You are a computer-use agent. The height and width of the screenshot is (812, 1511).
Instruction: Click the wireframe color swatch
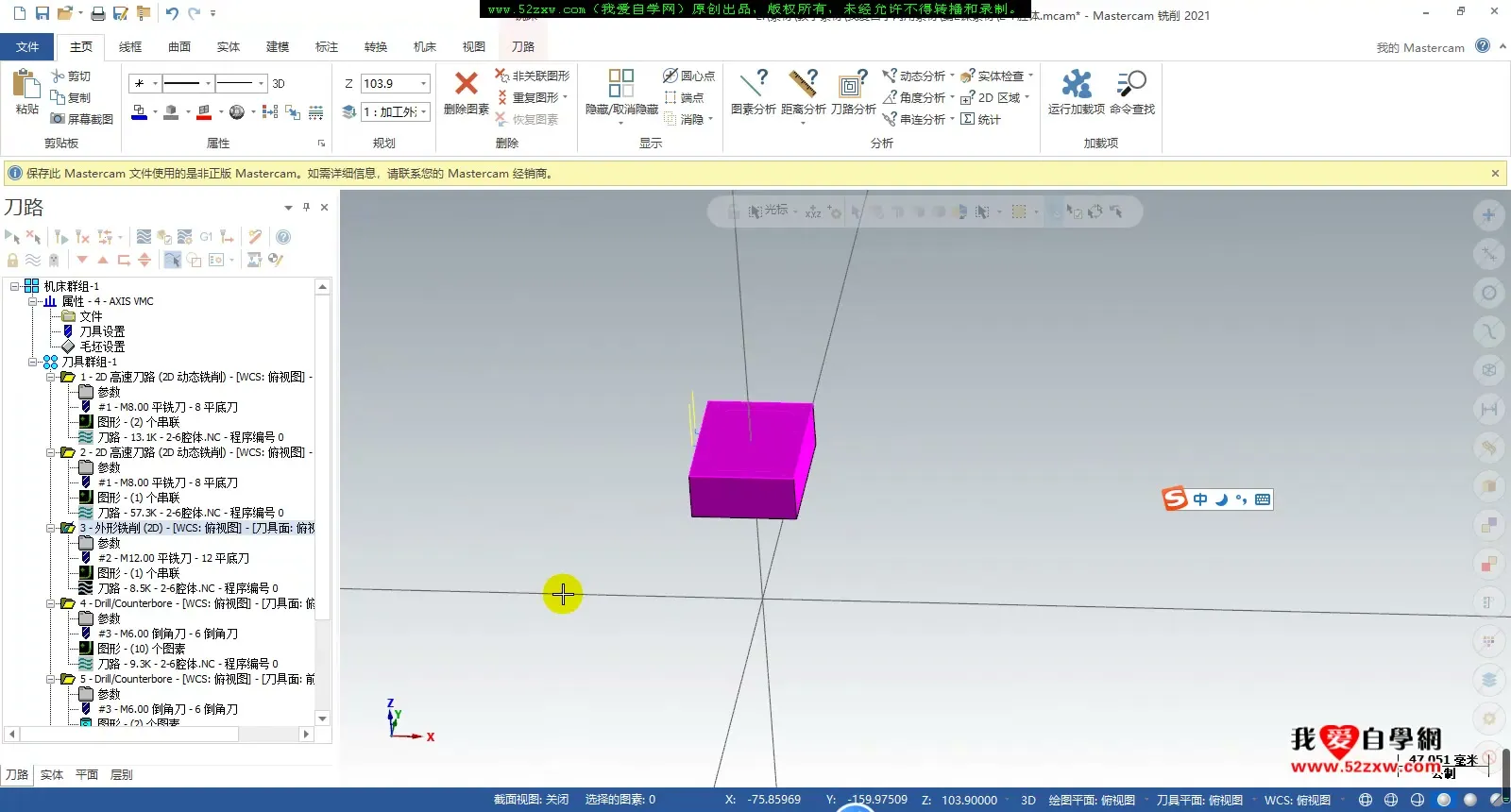[x=139, y=112]
